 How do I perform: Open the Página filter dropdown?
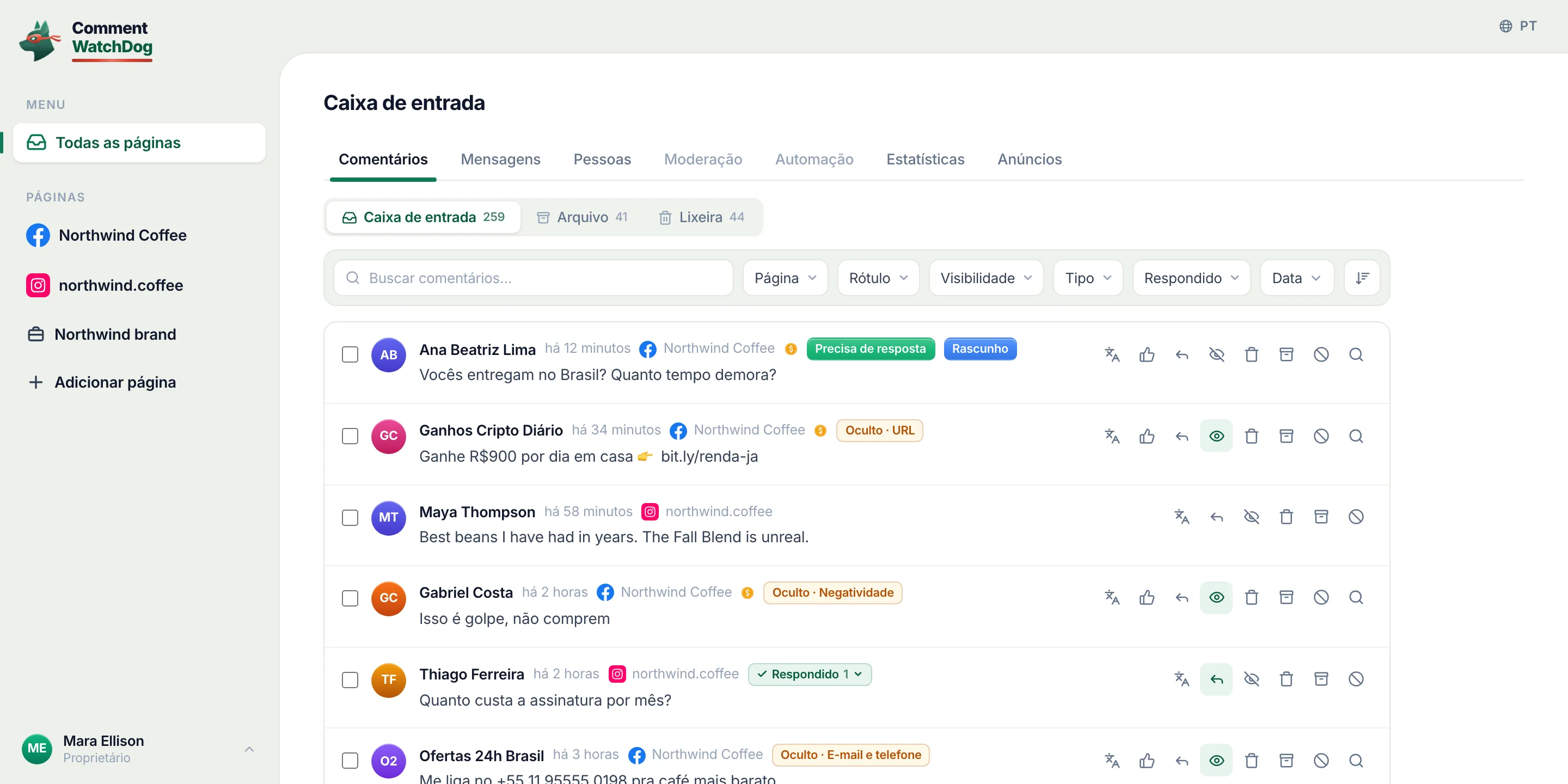click(785, 278)
